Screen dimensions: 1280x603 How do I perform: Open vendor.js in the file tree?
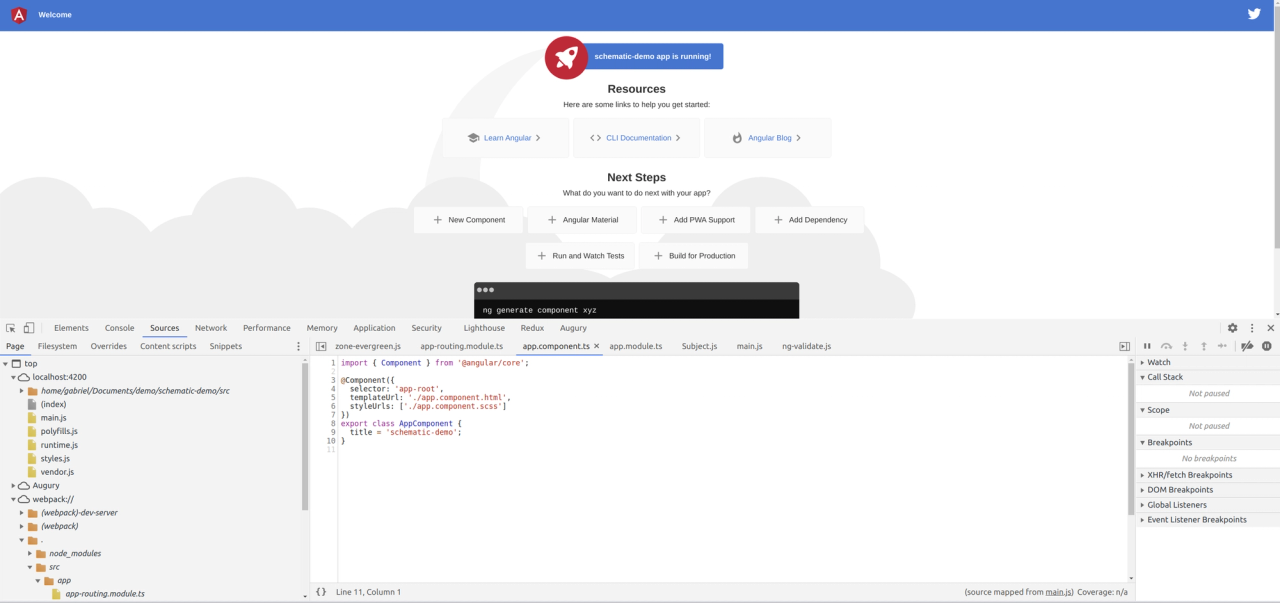57,472
